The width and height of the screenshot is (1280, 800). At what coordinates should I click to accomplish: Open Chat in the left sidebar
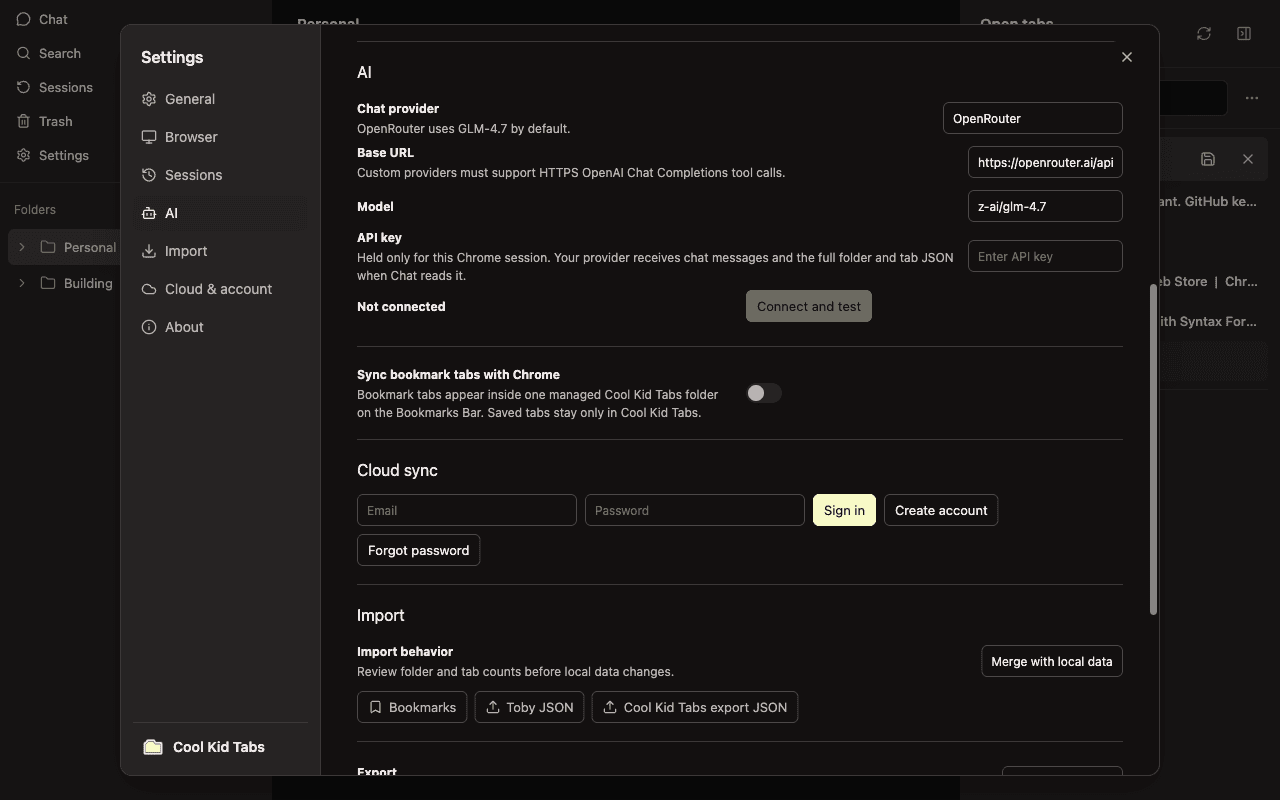pyautogui.click(x=53, y=19)
